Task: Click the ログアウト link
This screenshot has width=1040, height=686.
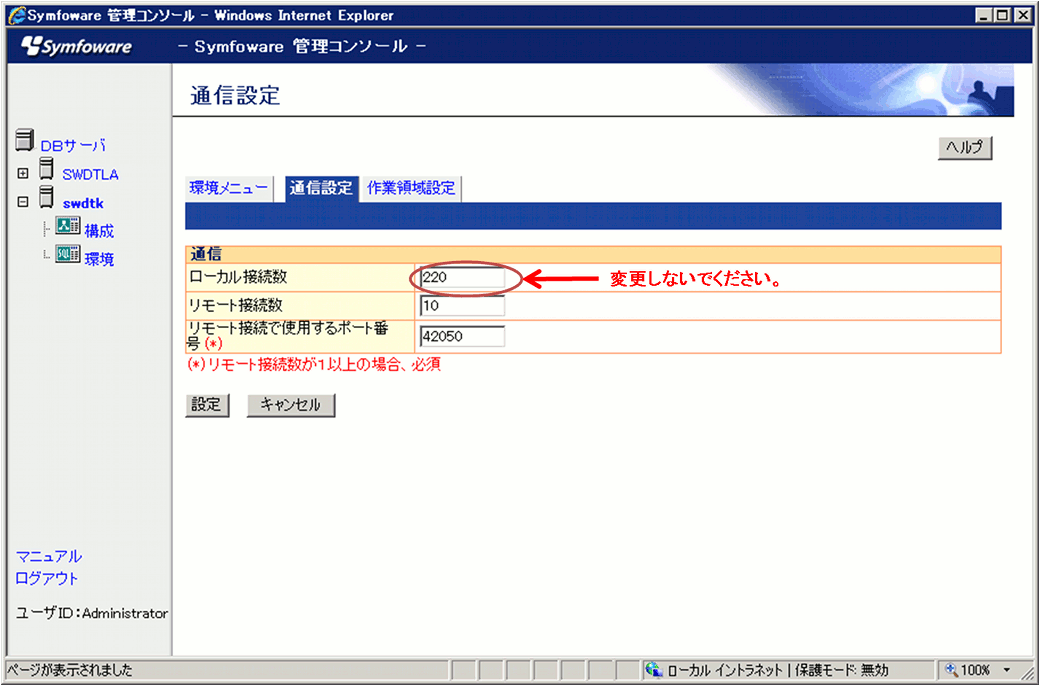Action: (x=46, y=579)
